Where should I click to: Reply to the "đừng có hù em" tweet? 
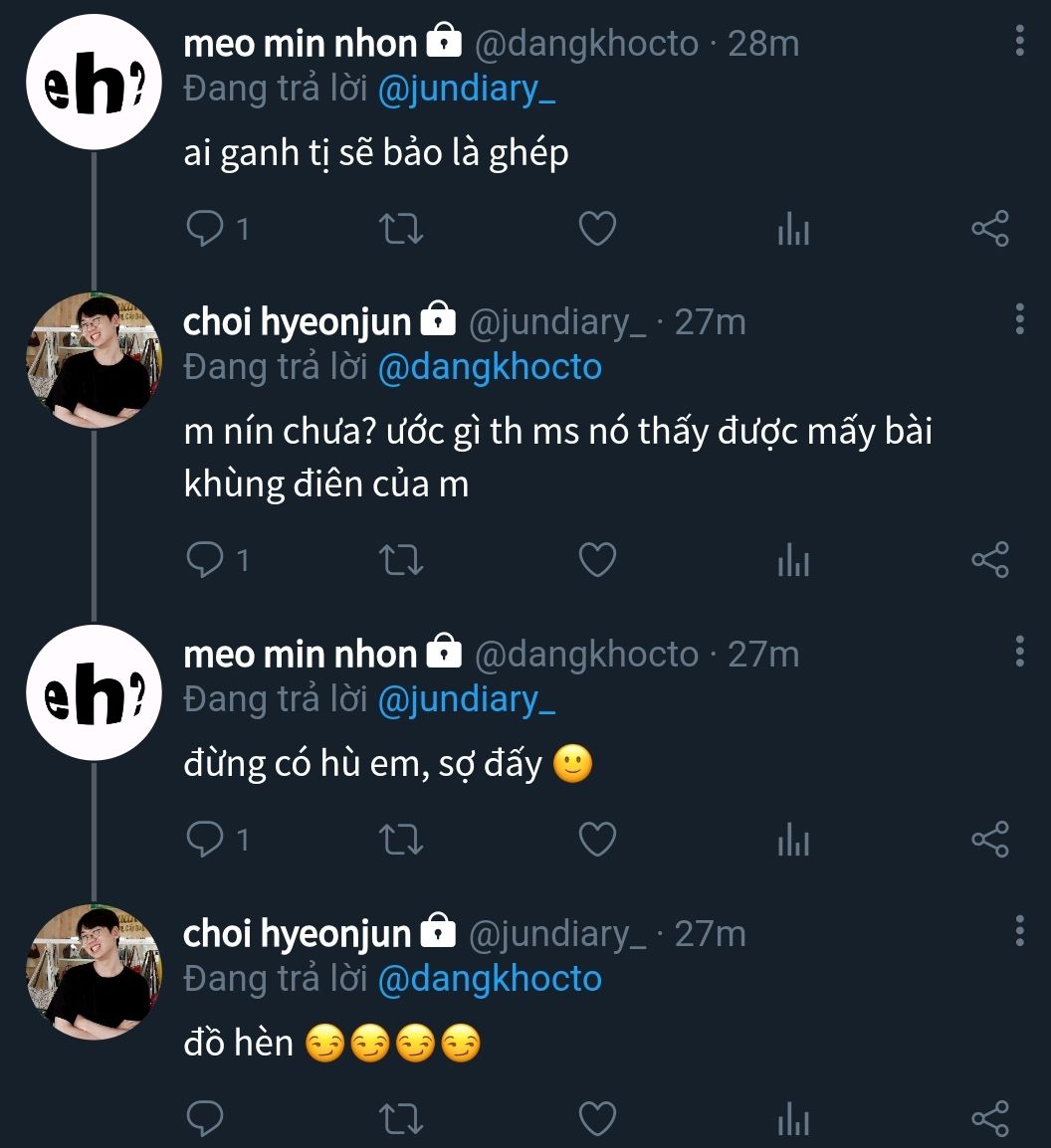205,841
